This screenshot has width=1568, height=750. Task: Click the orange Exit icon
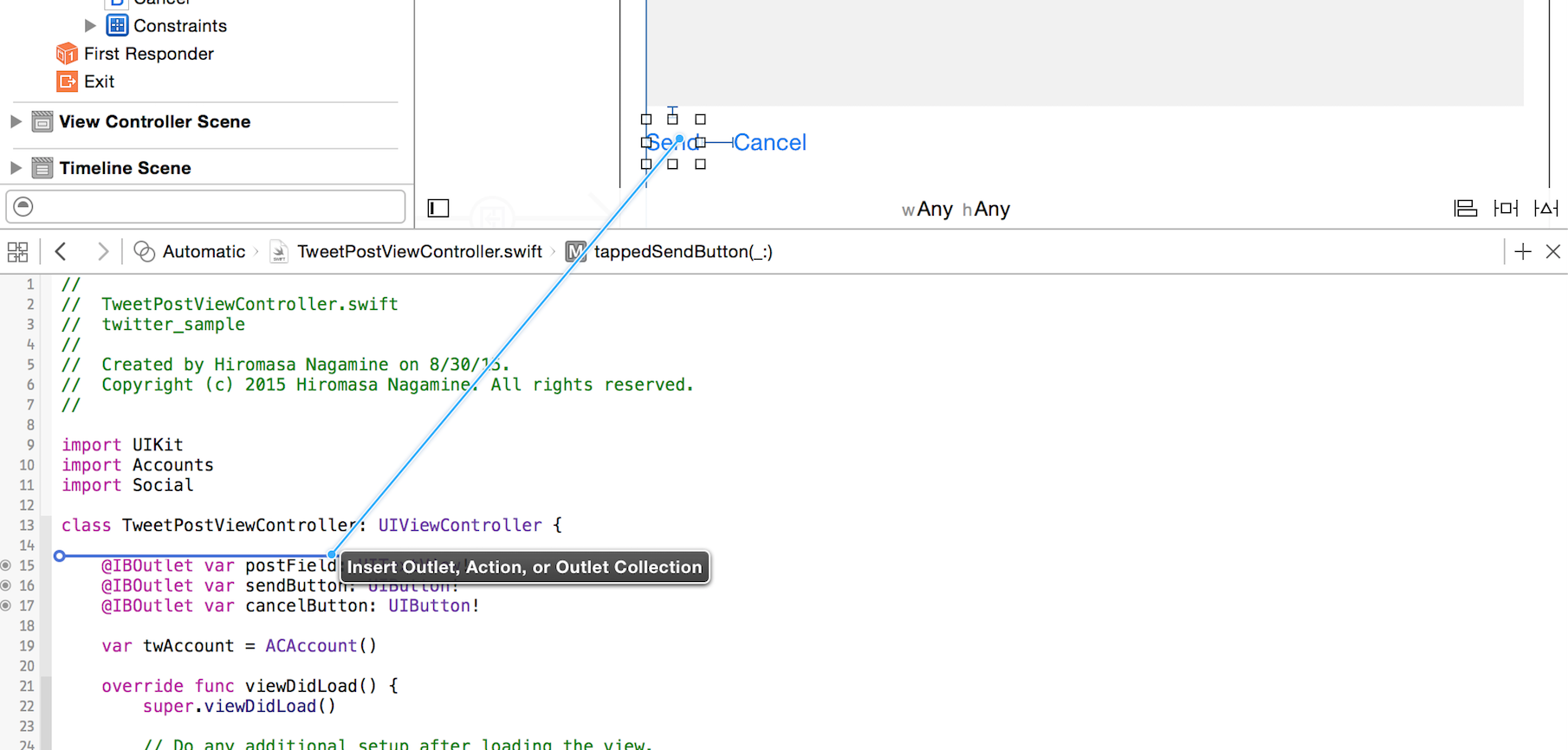pos(67,81)
